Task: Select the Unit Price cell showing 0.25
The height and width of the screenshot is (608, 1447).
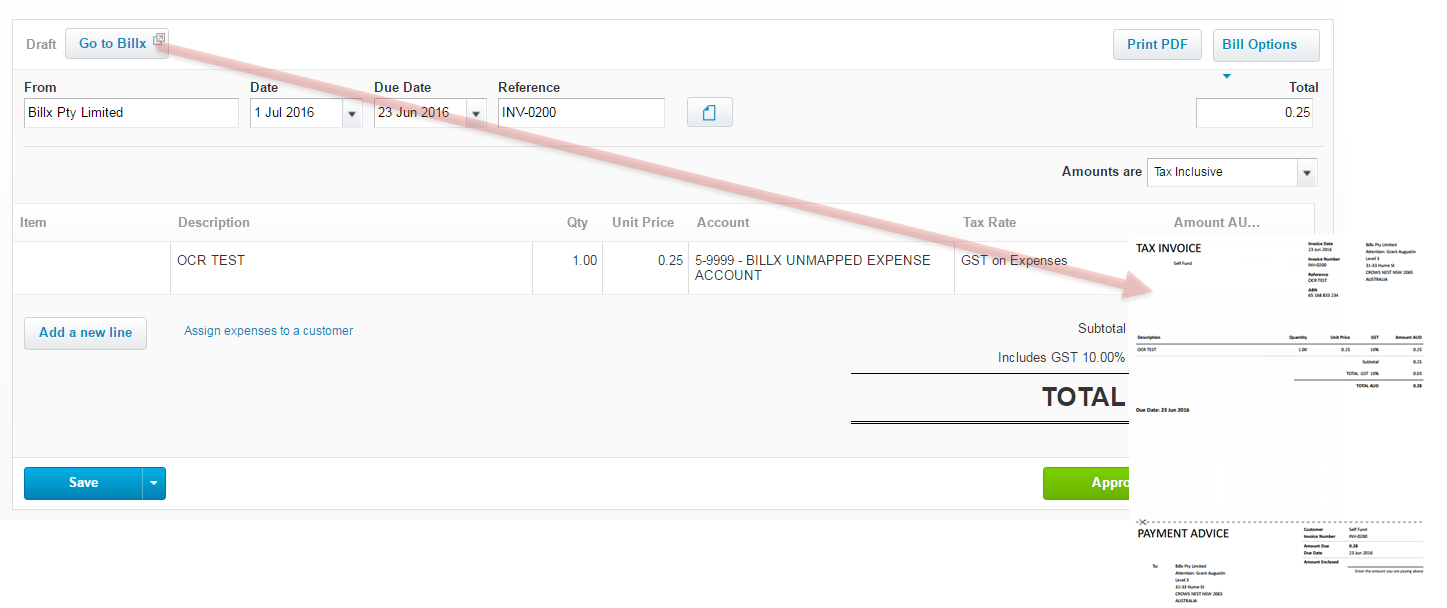Action: coord(645,268)
